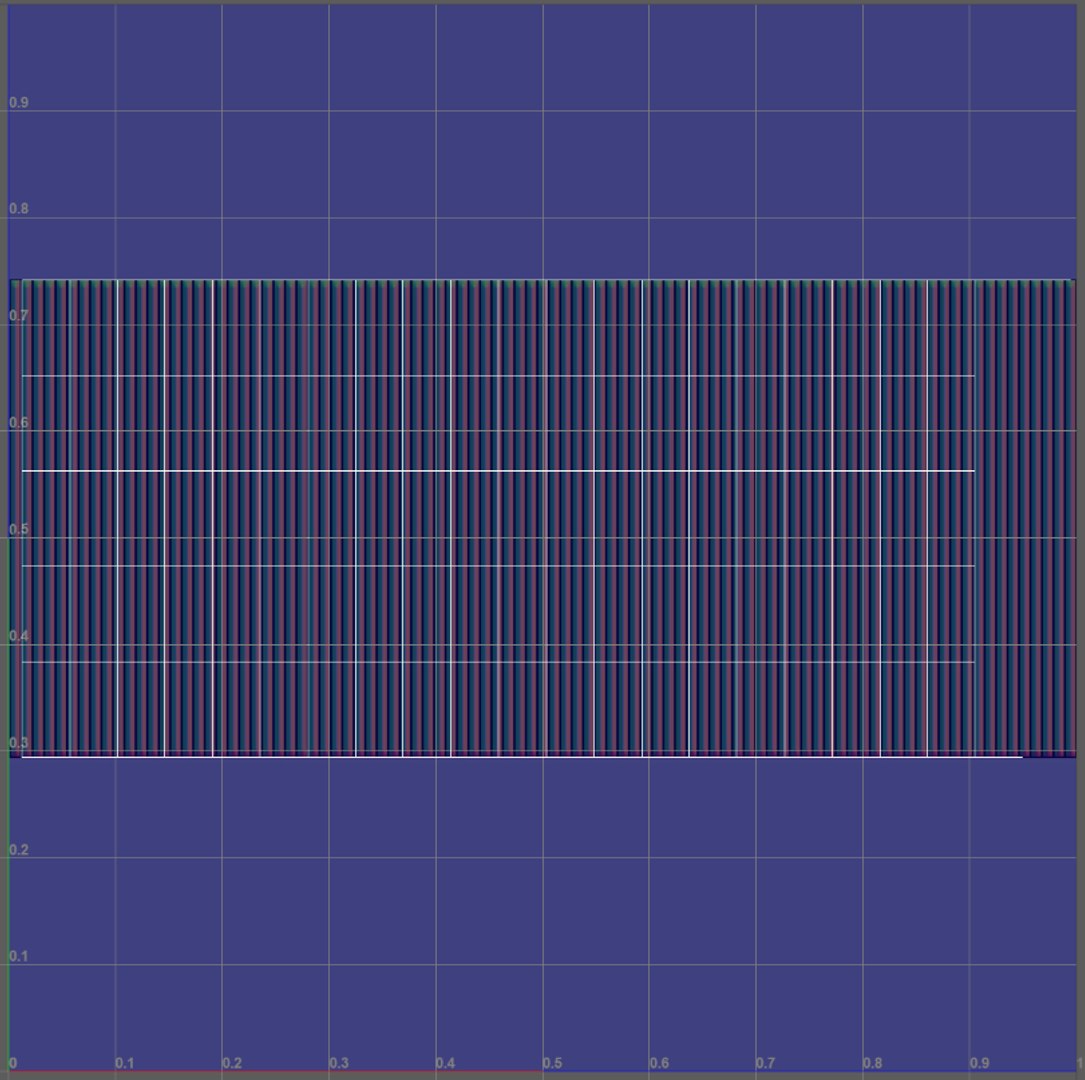Click the 0.6 label on the horizontal axis
This screenshot has height=1080, width=1085.
[x=659, y=1063]
